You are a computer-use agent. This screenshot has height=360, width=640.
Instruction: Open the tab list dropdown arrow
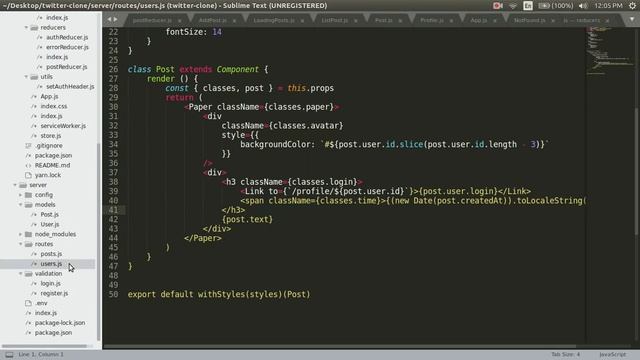click(x=631, y=19)
